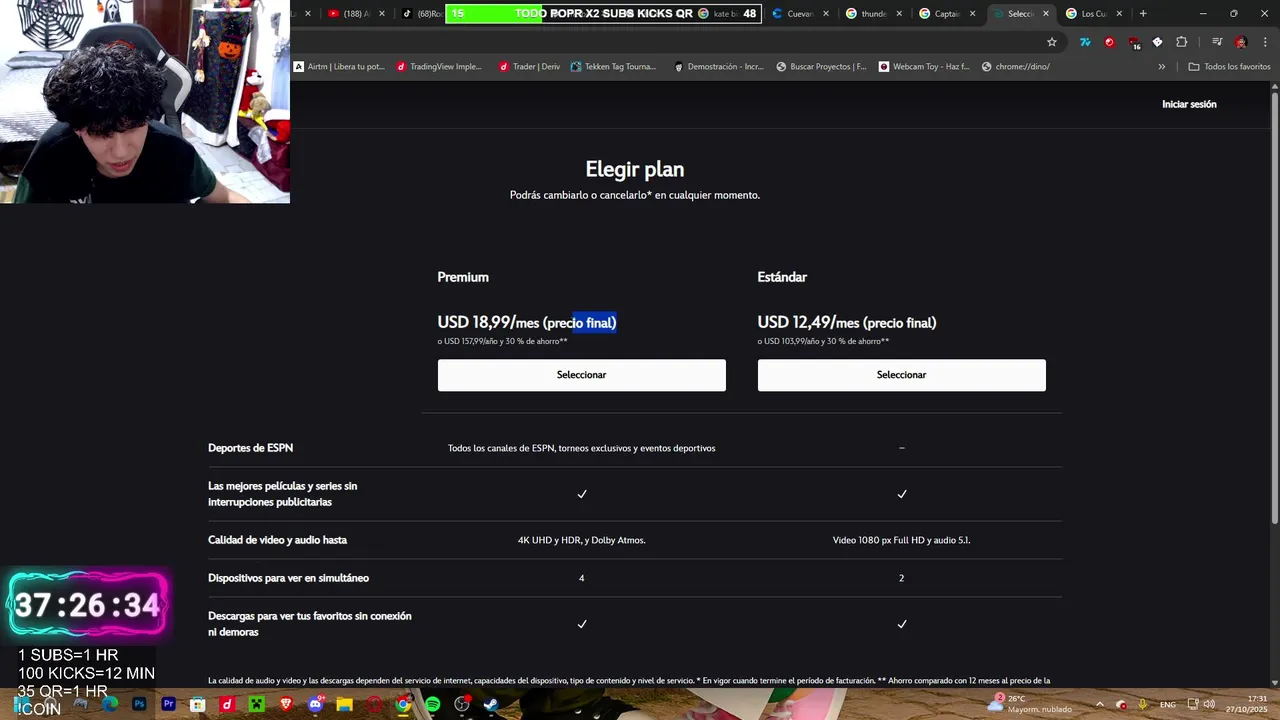
Task: Click the ENG language indicator
Action: tap(1167, 705)
